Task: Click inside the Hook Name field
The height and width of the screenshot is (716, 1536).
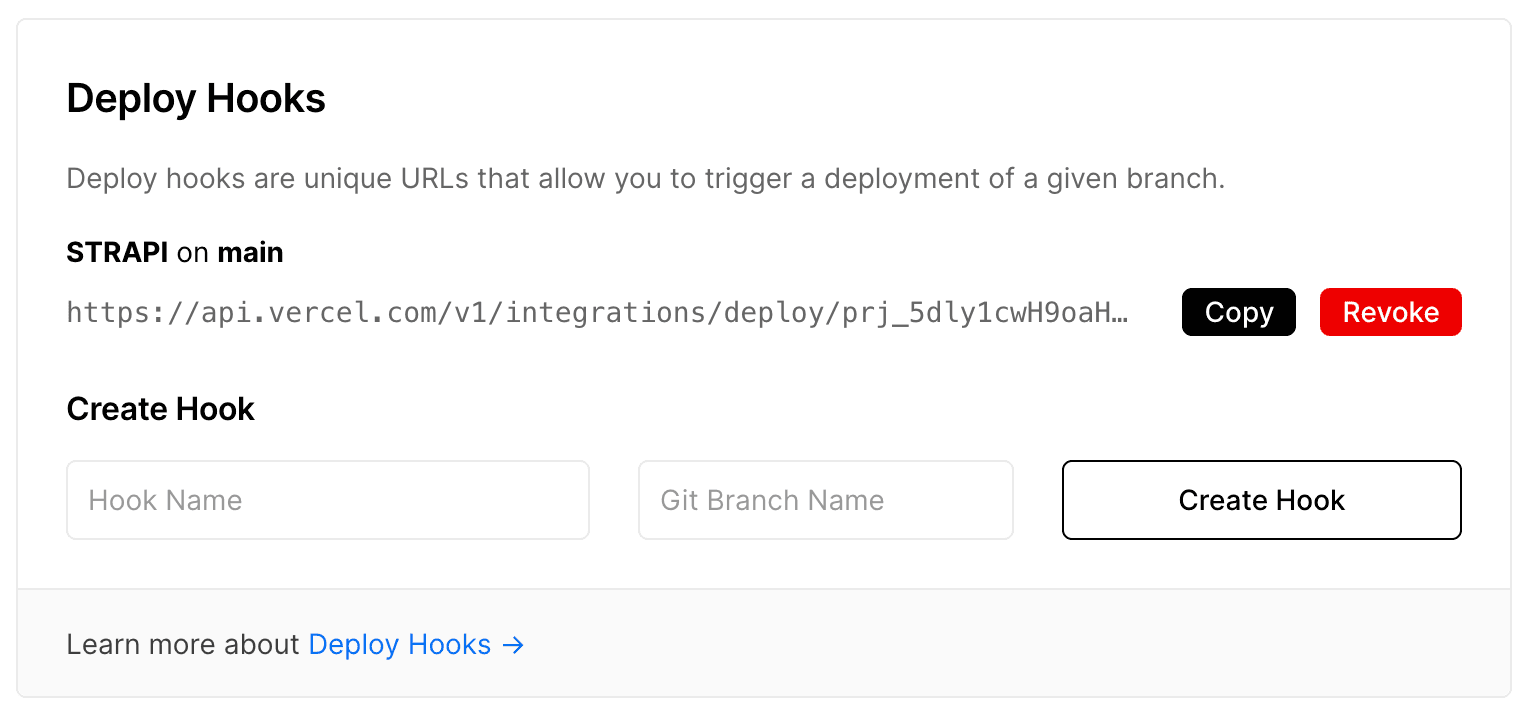Action: click(328, 500)
